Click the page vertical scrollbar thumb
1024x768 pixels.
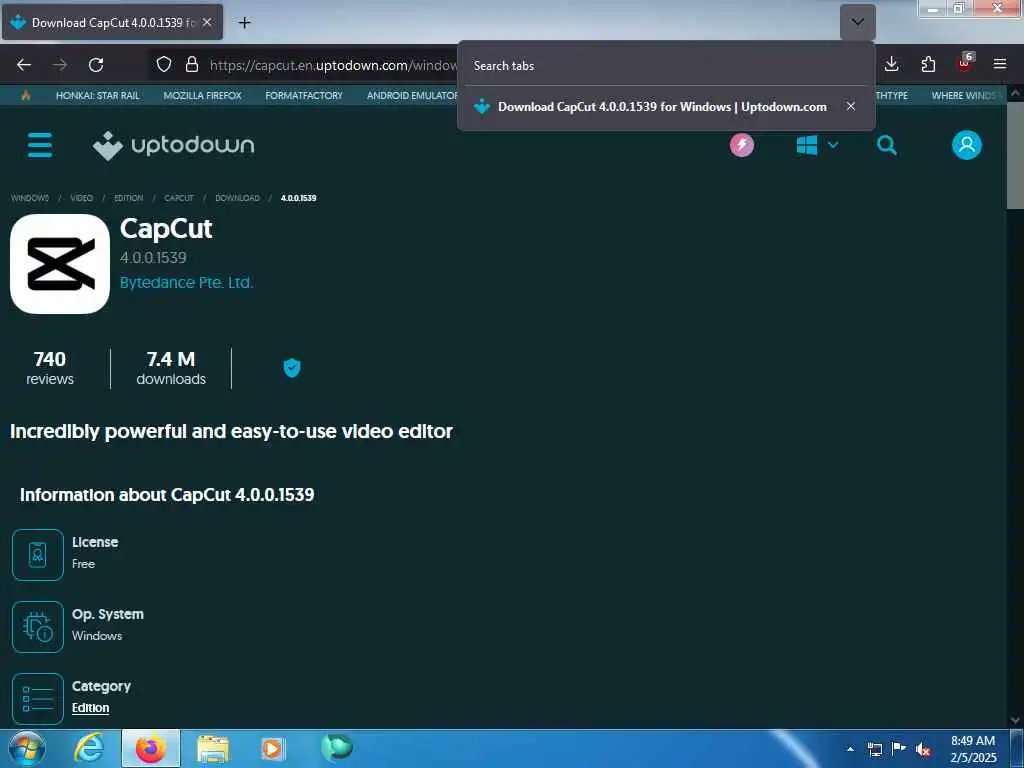1015,155
